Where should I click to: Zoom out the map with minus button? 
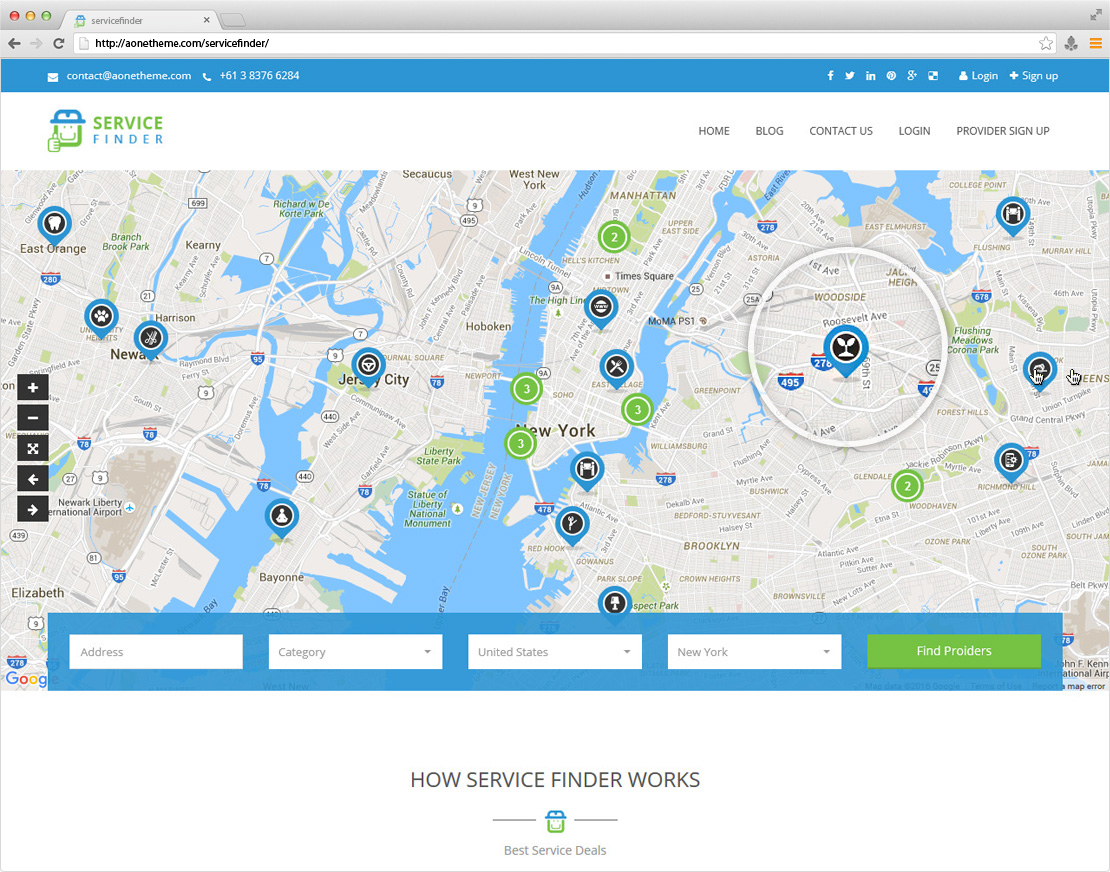click(x=33, y=418)
